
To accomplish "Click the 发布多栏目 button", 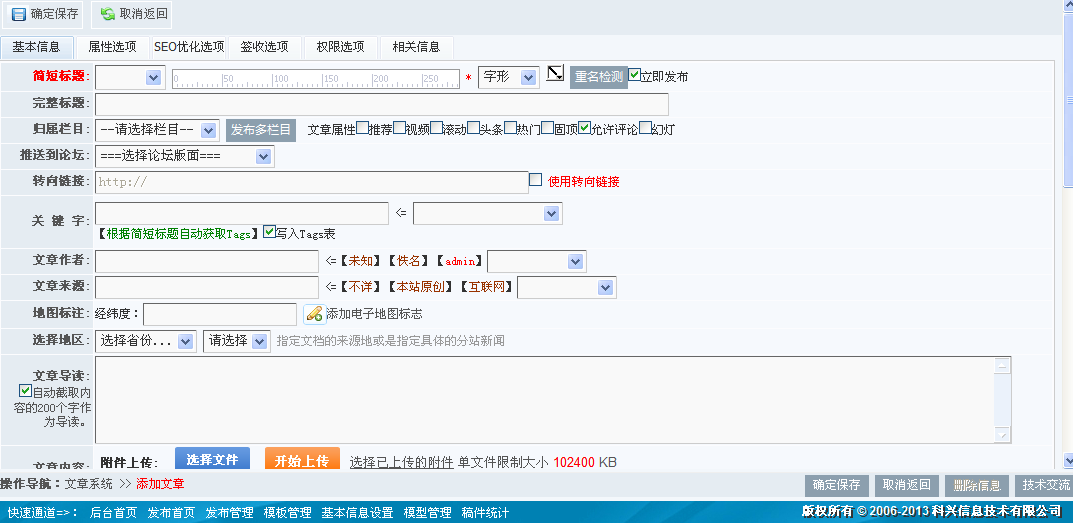I will point(261,130).
